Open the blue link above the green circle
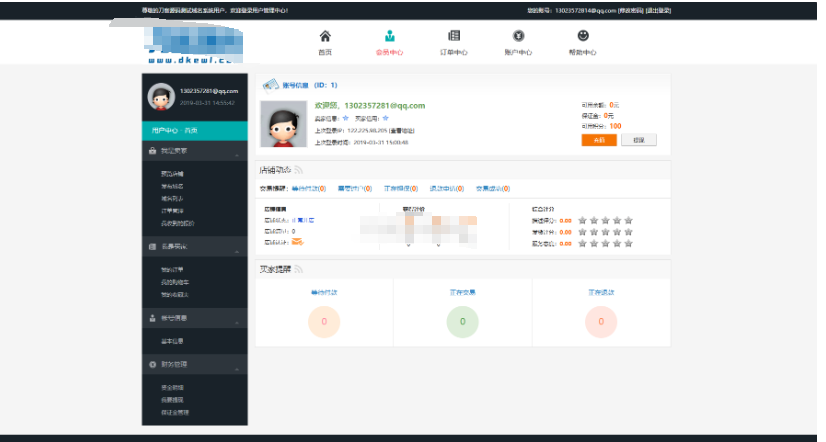The height and width of the screenshot is (442, 826). click(463, 292)
